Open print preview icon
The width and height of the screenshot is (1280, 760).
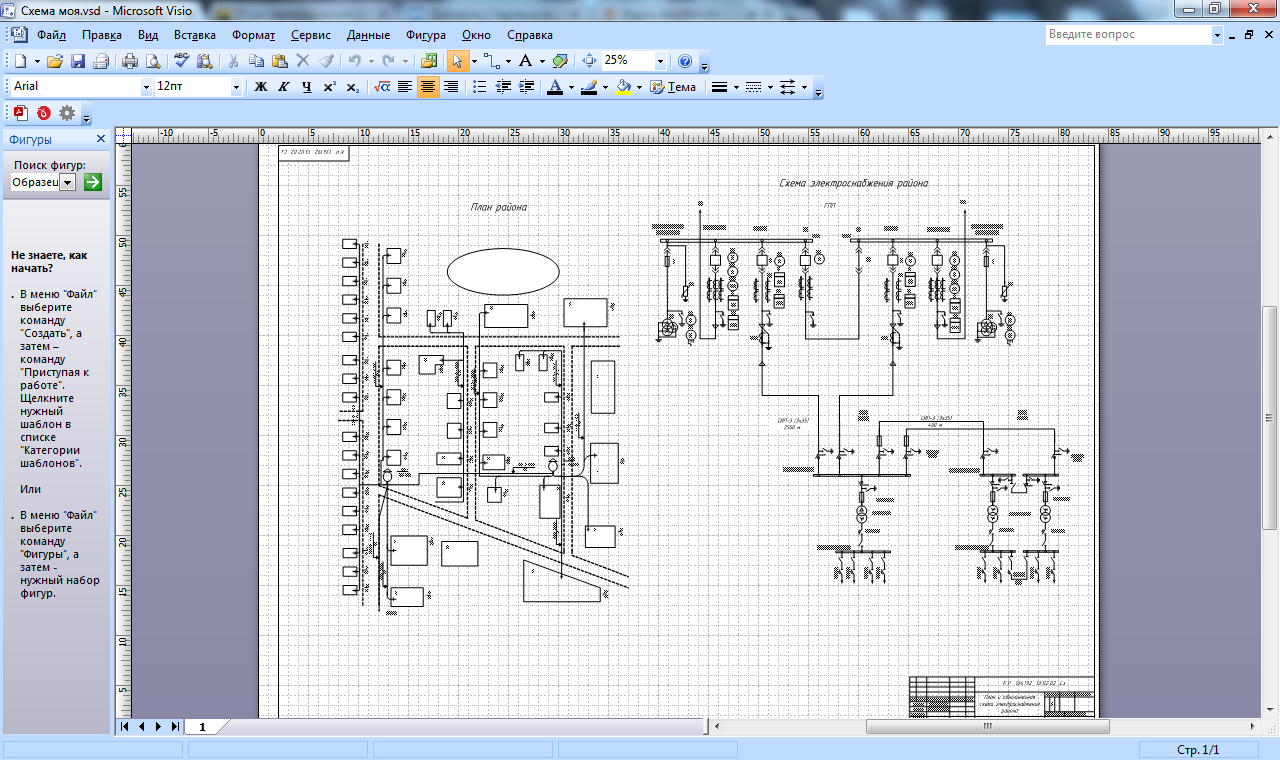[152, 61]
